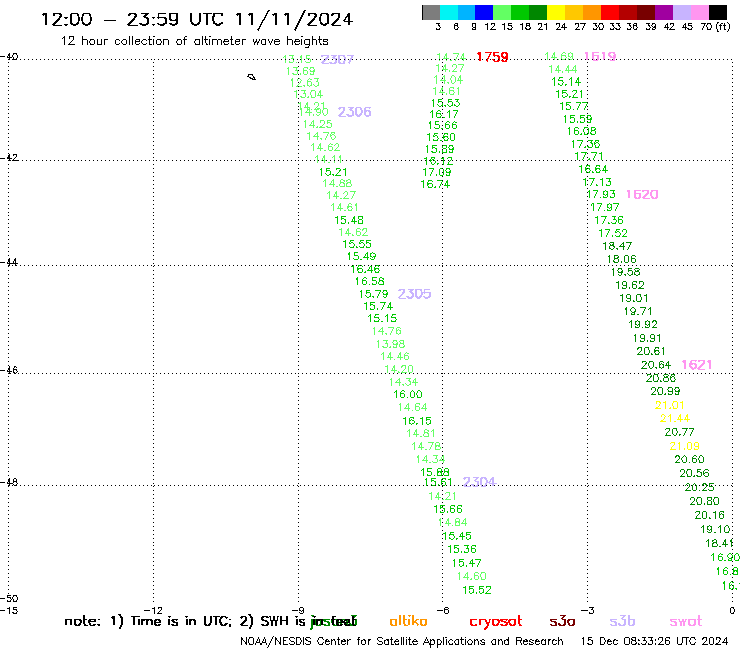The width and height of the screenshot is (740, 650).
Task: Click the small island outline near top left
Action: click(x=252, y=77)
